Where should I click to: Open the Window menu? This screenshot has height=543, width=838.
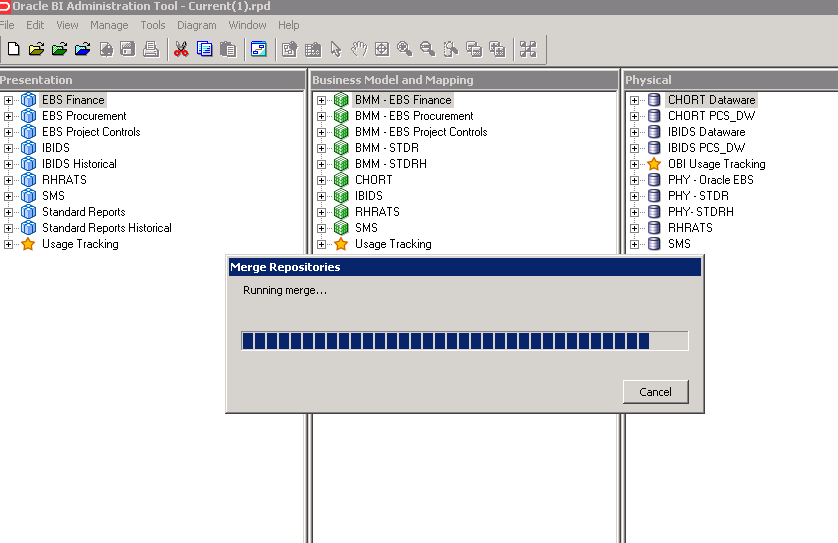(247, 25)
